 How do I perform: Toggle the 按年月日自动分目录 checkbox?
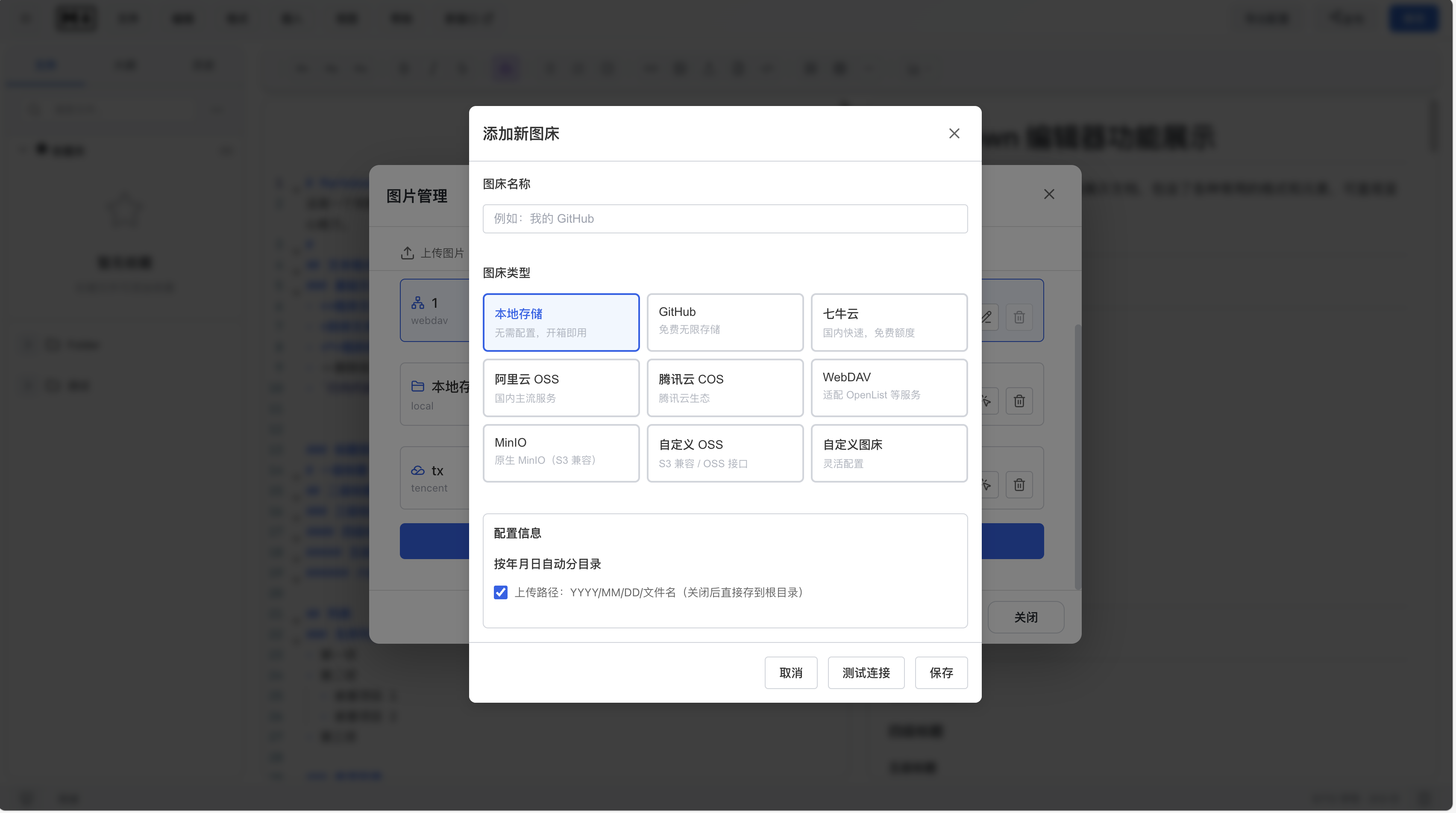tap(501, 592)
